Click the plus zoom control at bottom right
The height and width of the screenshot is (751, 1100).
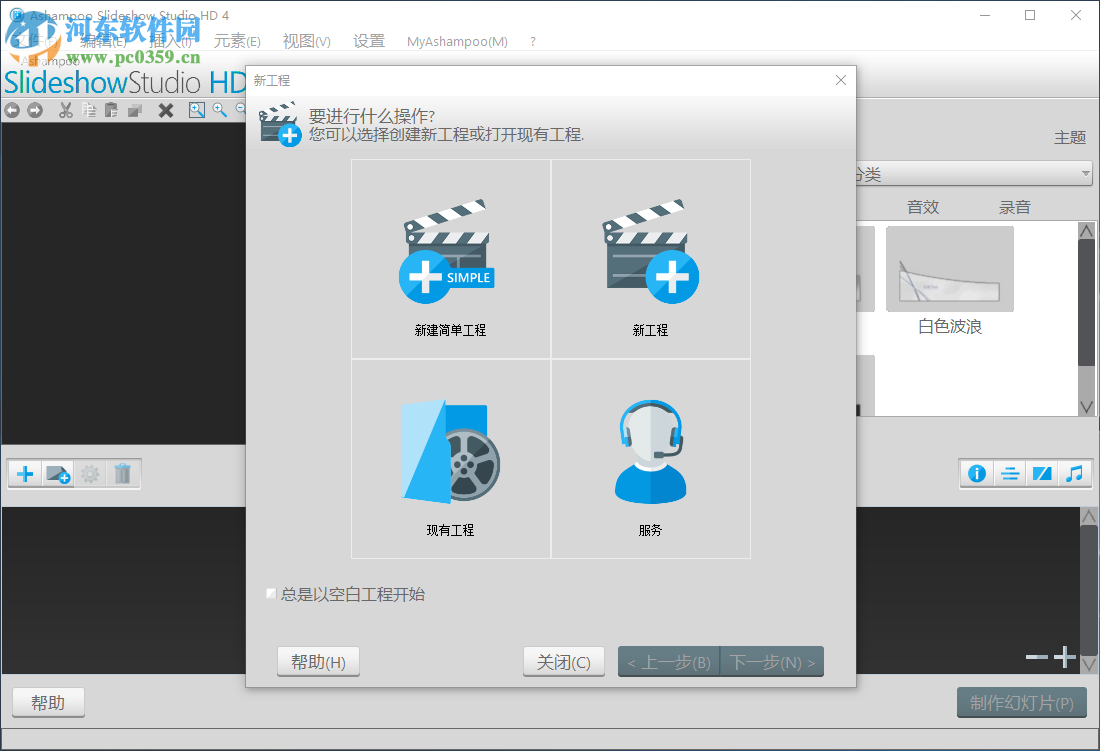tap(1064, 657)
